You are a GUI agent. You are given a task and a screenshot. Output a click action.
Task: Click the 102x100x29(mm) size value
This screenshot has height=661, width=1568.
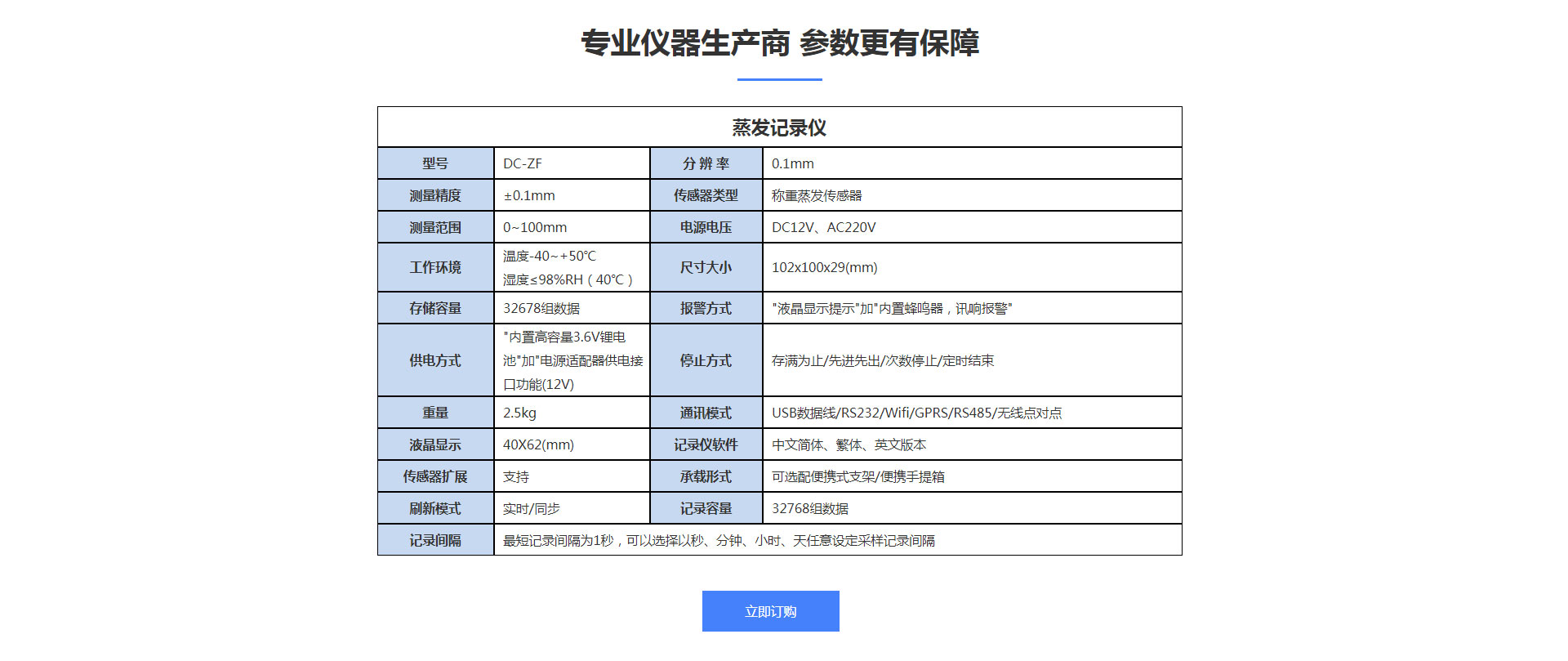click(824, 267)
